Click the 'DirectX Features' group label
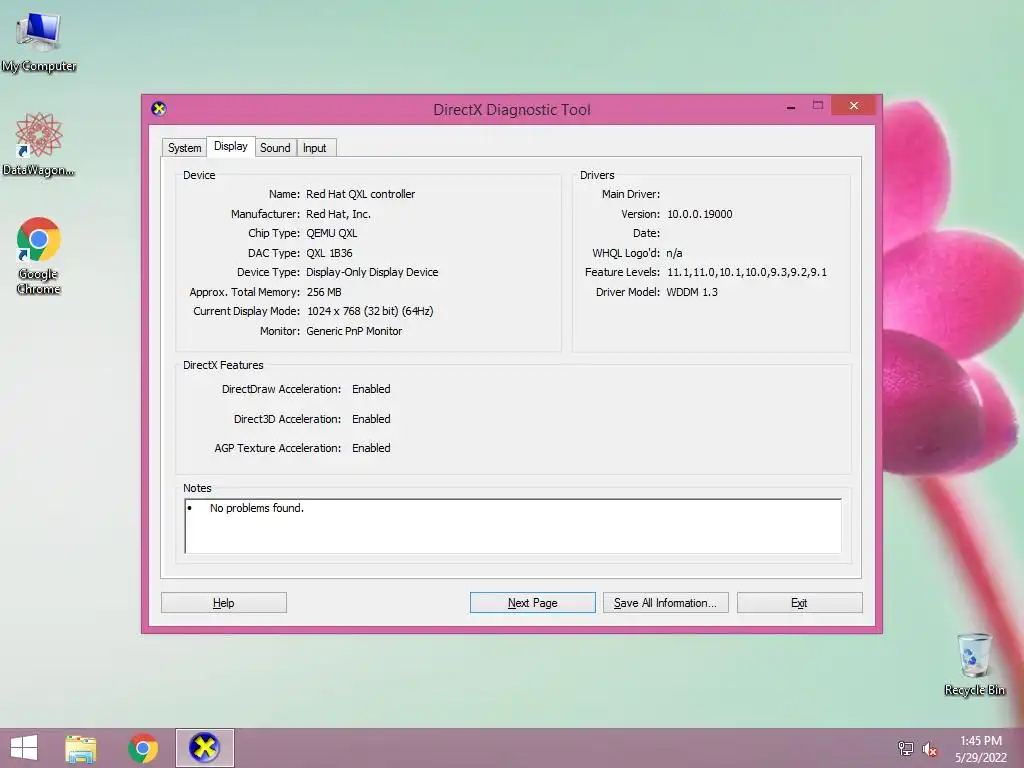The width and height of the screenshot is (1024, 768). 223,365
